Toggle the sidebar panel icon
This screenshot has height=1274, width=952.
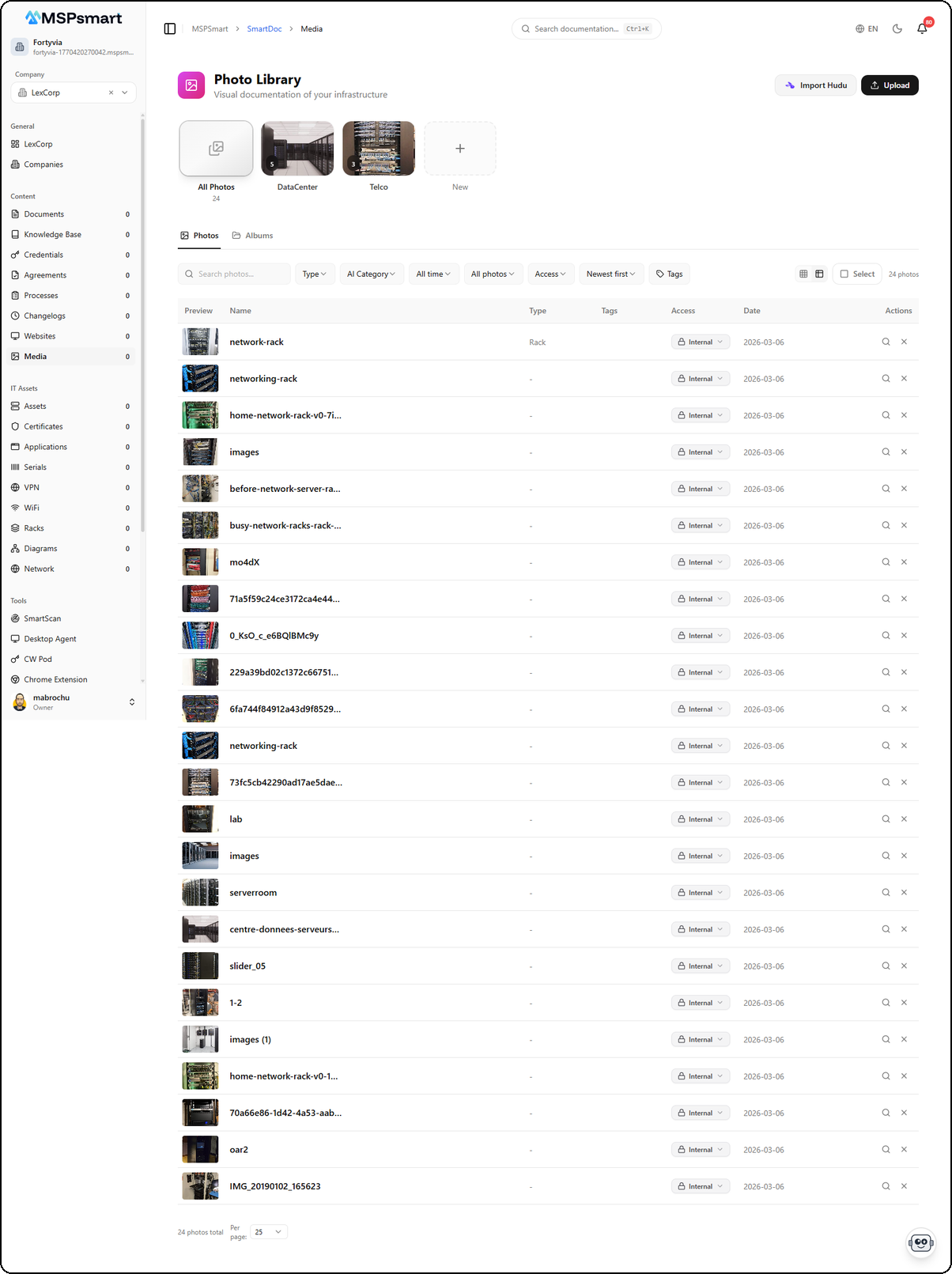point(169,28)
